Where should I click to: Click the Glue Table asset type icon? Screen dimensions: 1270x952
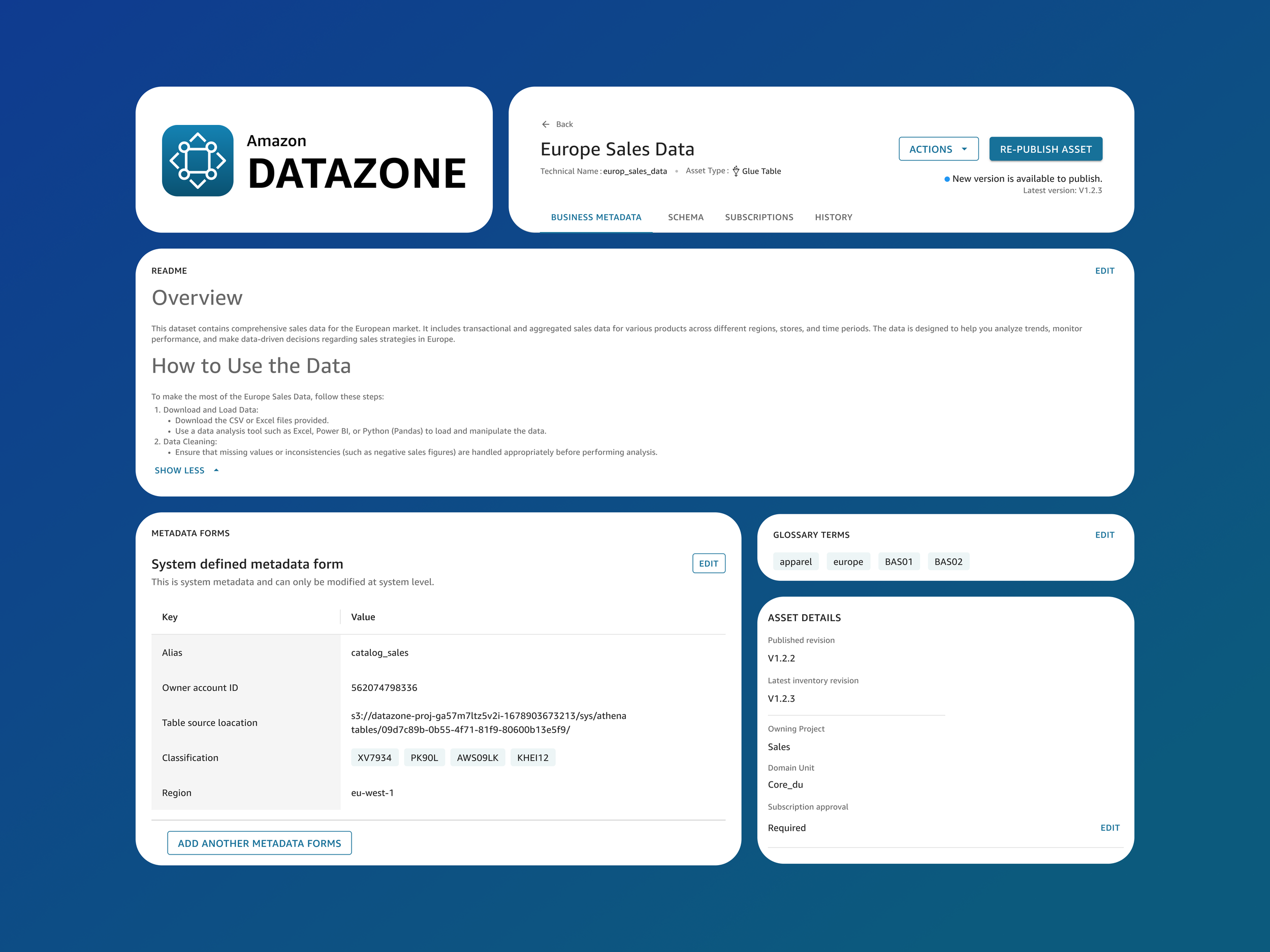tap(736, 171)
